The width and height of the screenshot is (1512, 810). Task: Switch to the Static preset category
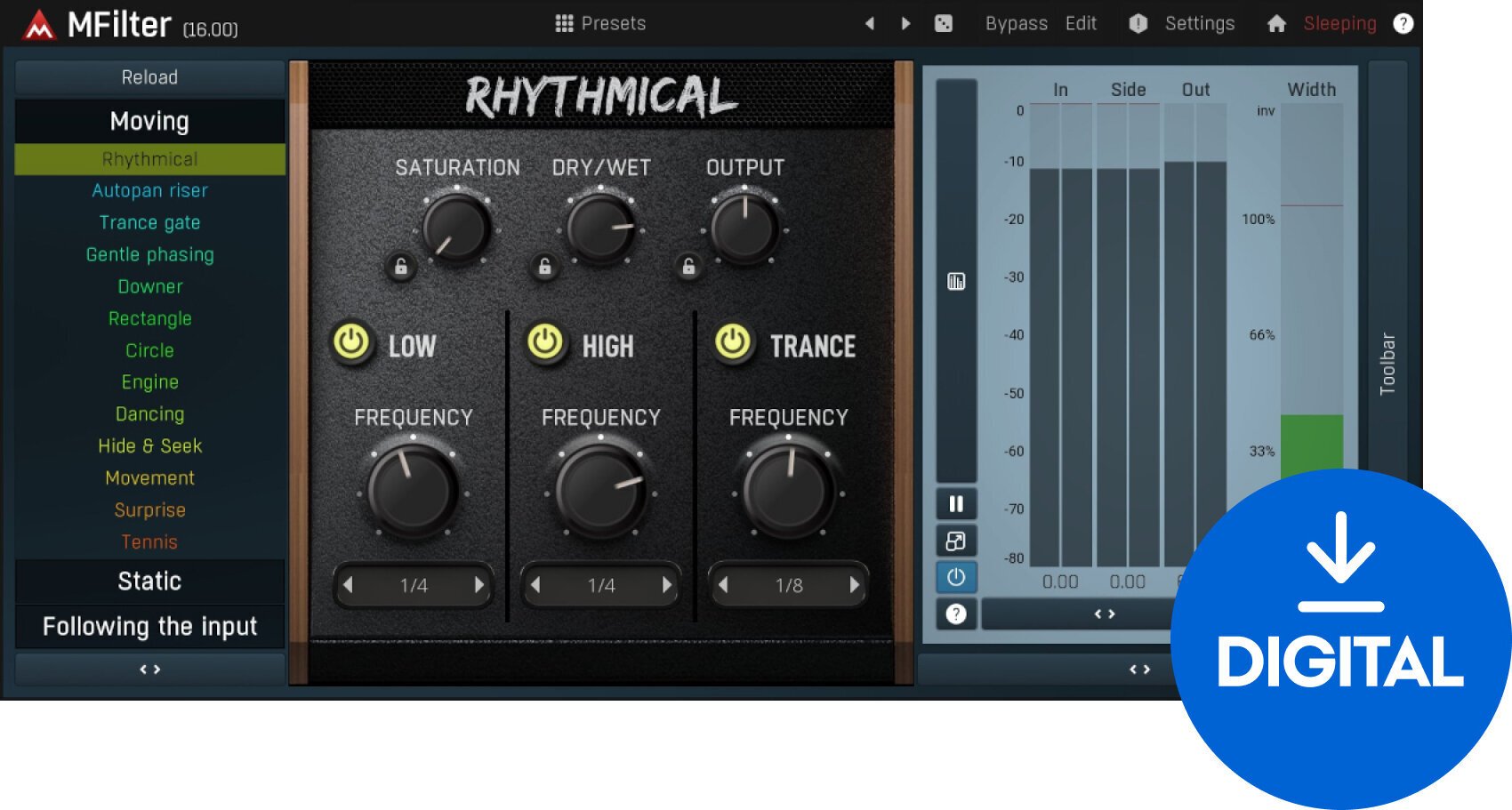coord(149,581)
